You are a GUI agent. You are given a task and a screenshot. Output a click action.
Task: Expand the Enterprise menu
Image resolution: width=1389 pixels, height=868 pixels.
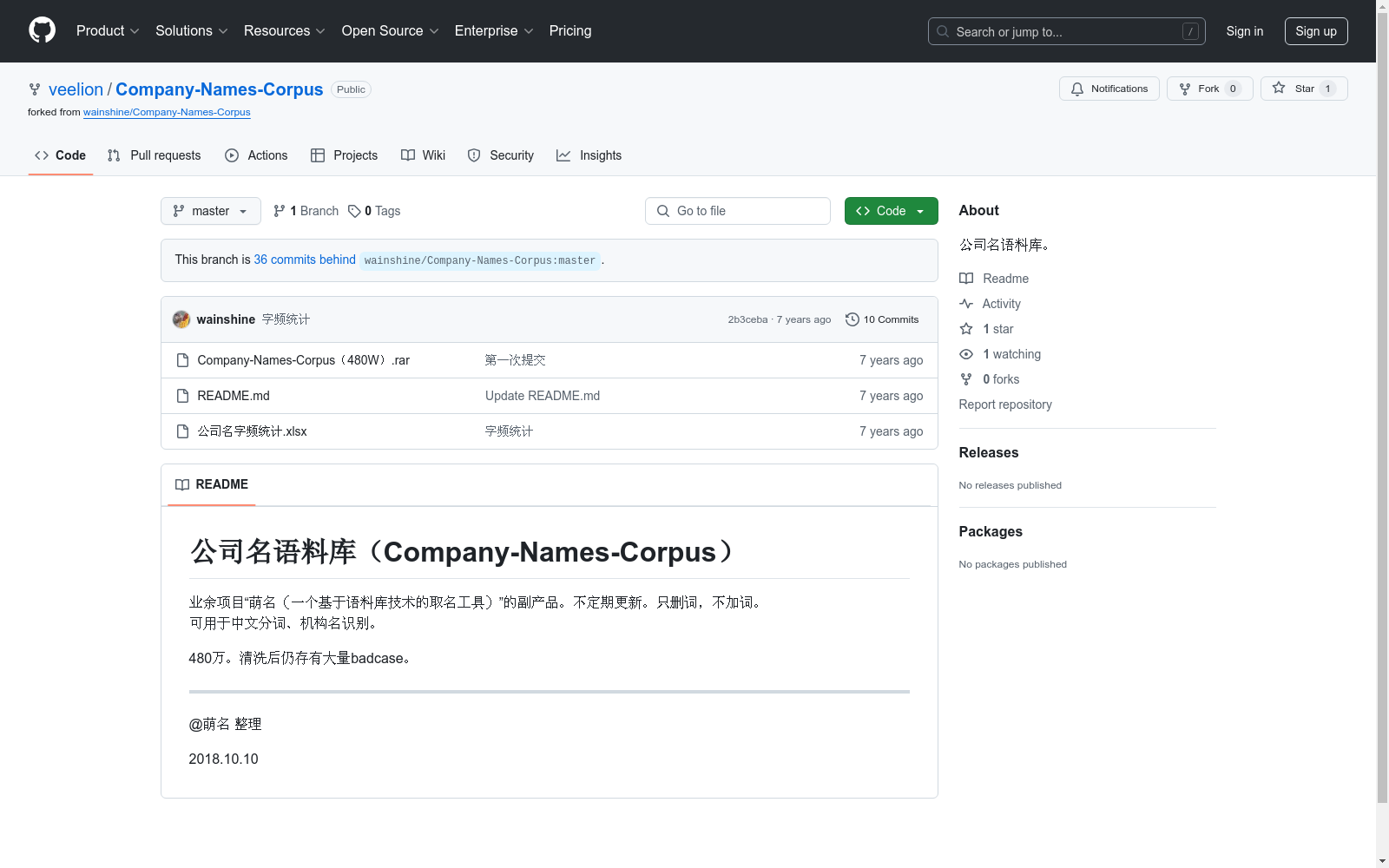coord(494,31)
